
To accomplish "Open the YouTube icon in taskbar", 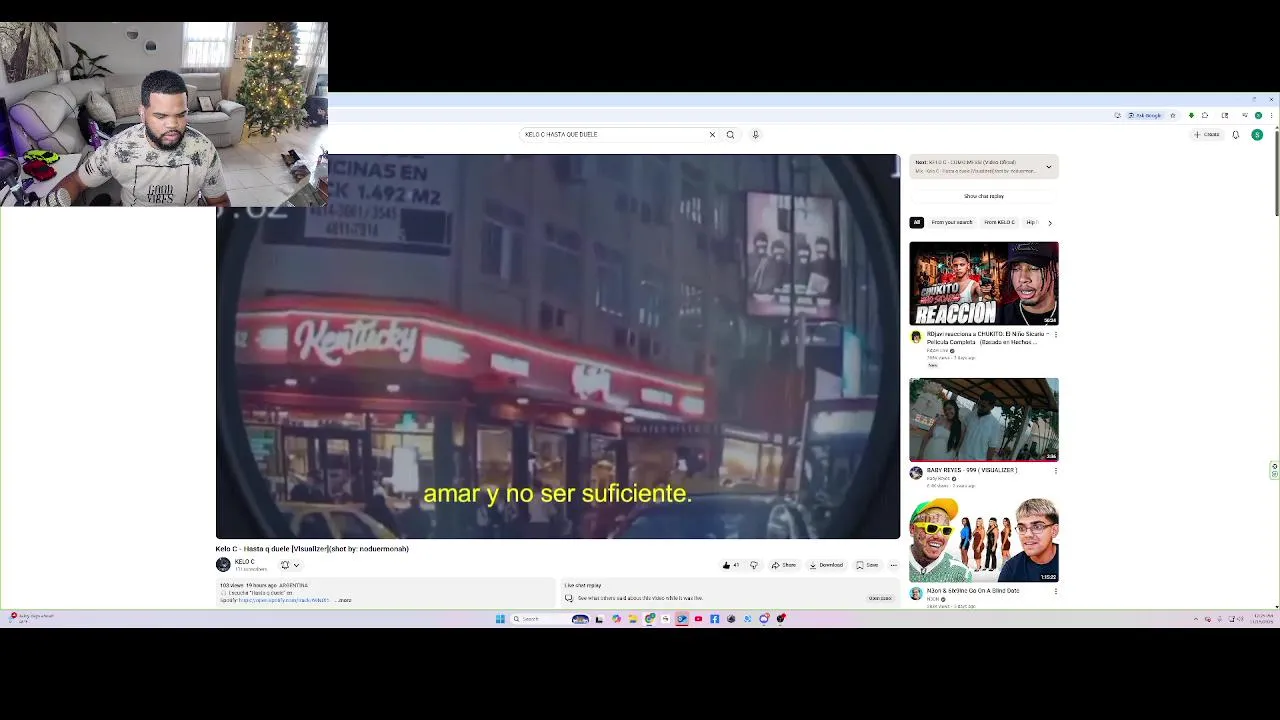I will point(698,619).
